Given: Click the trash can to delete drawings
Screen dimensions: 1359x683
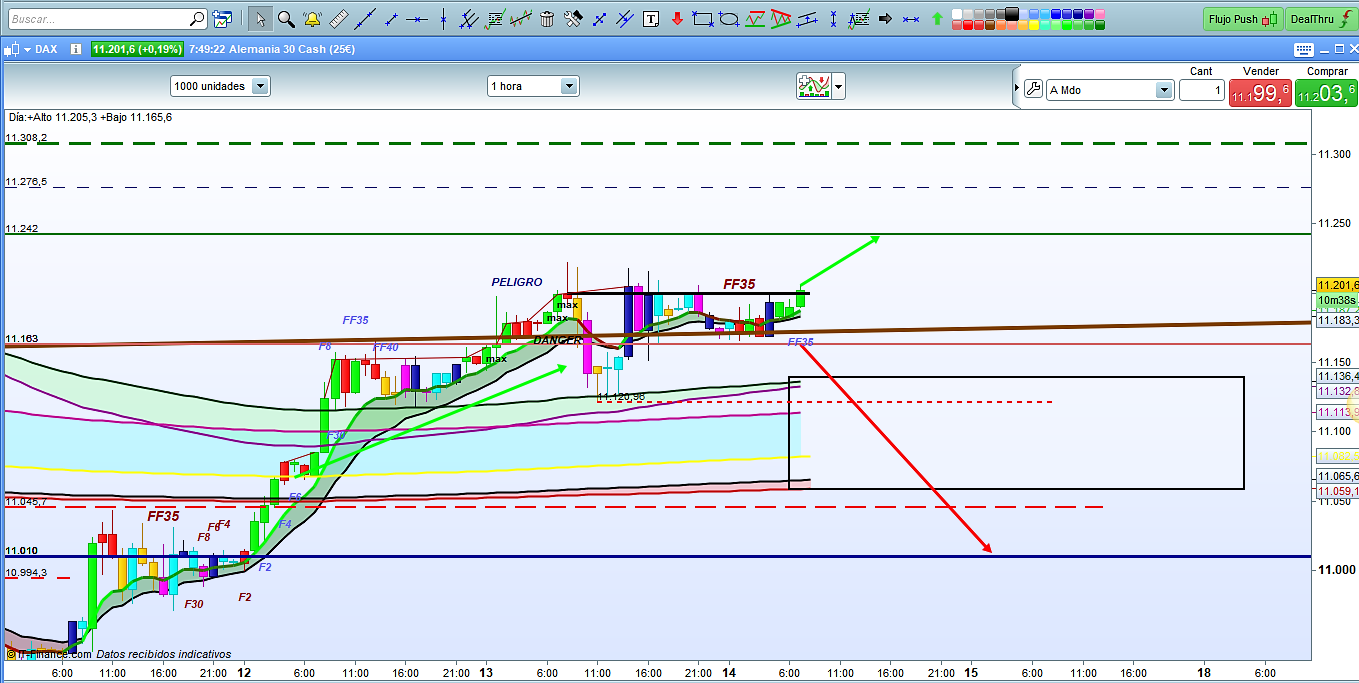Looking at the screenshot, I should coord(546,18).
